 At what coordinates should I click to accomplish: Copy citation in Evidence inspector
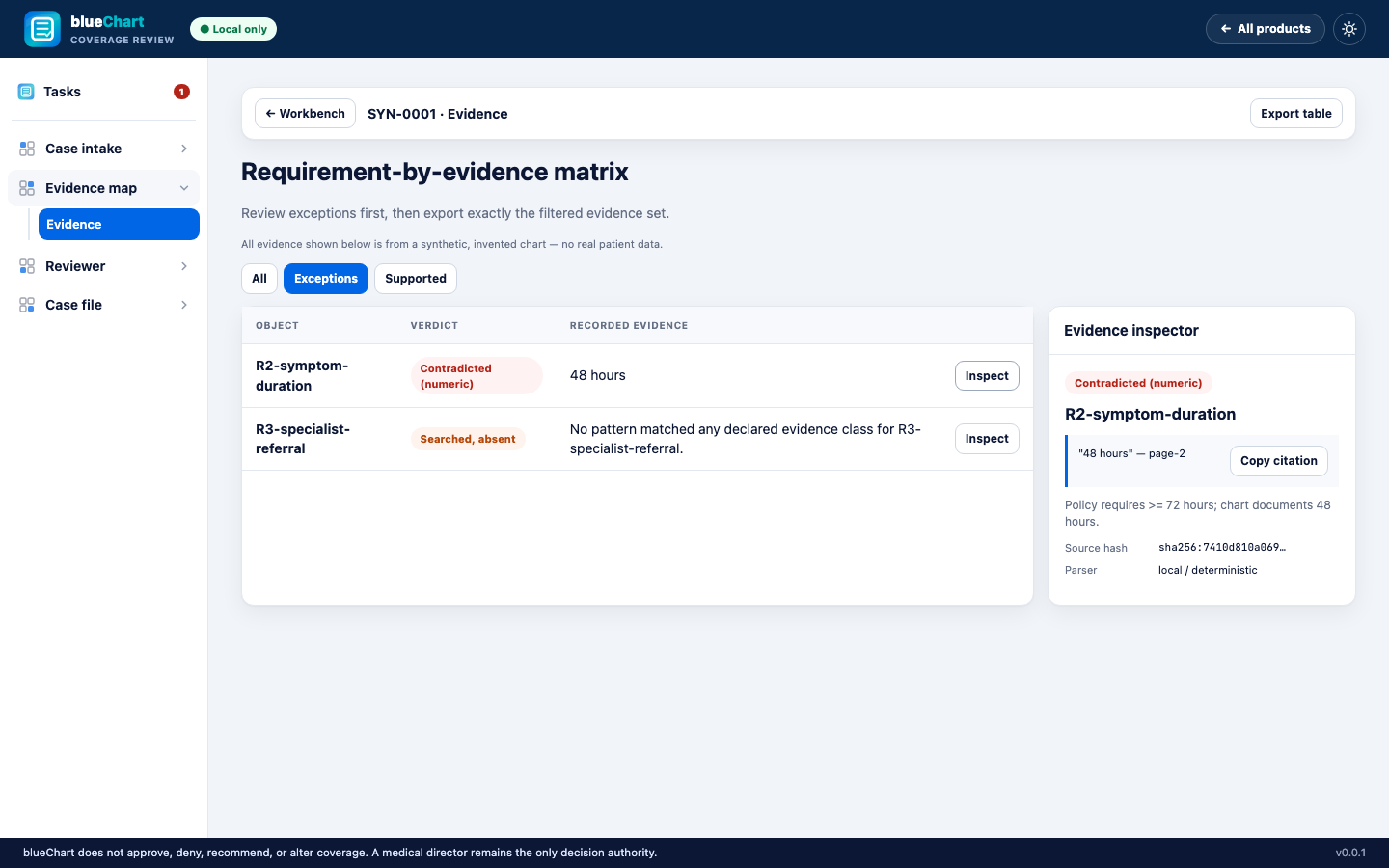point(1279,461)
